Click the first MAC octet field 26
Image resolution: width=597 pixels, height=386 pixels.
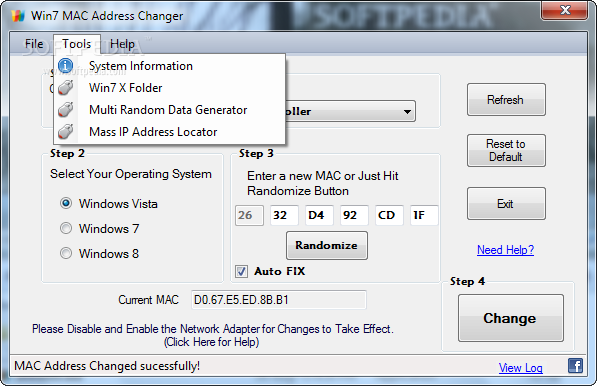[249, 215]
